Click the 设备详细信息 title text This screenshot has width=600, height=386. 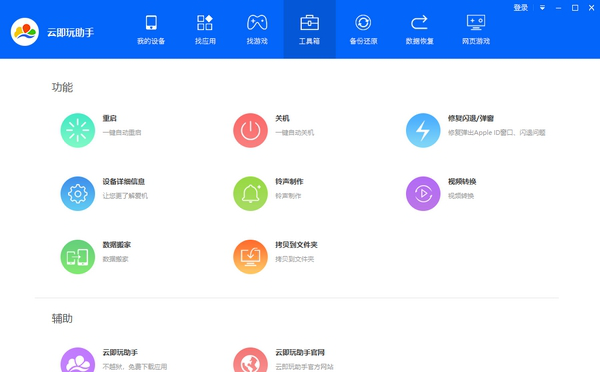click(124, 182)
